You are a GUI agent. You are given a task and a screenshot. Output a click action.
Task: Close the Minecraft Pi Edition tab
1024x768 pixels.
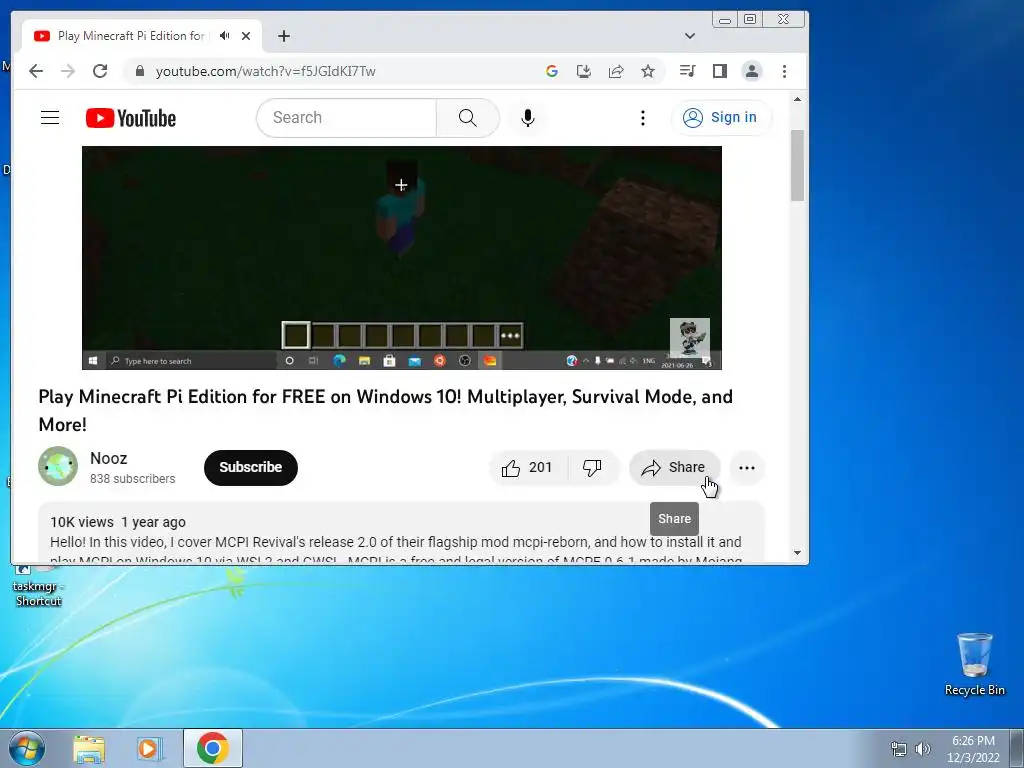click(246, 36)
